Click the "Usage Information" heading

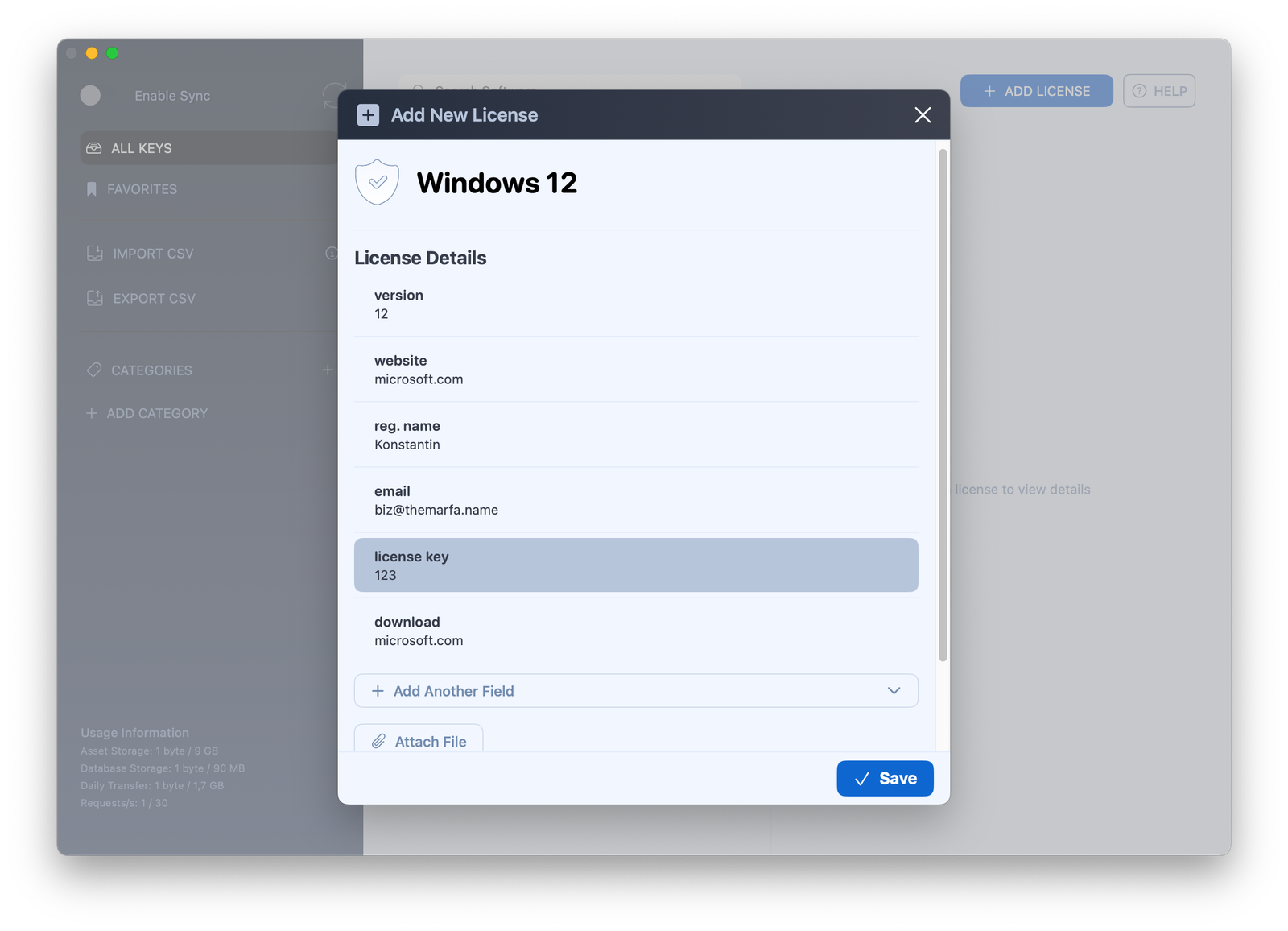(x=134, y=733)
